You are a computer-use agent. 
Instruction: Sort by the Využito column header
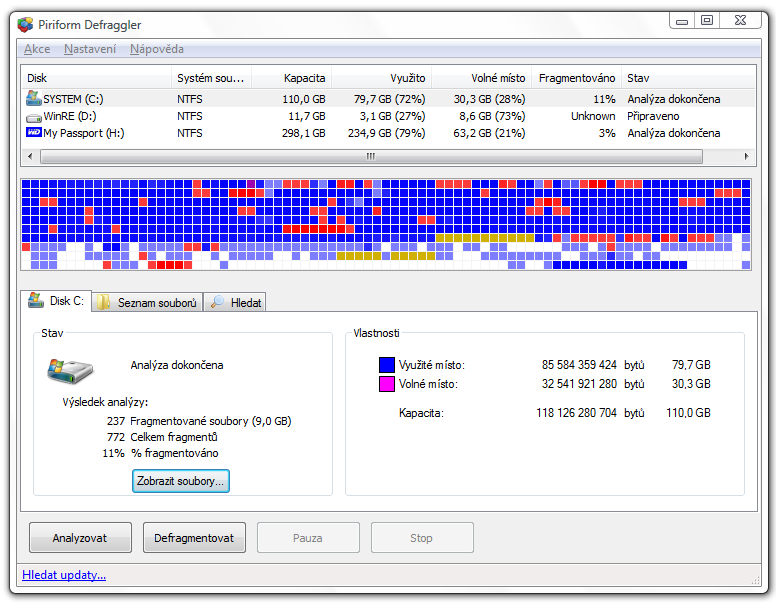[x=382, y=78]
